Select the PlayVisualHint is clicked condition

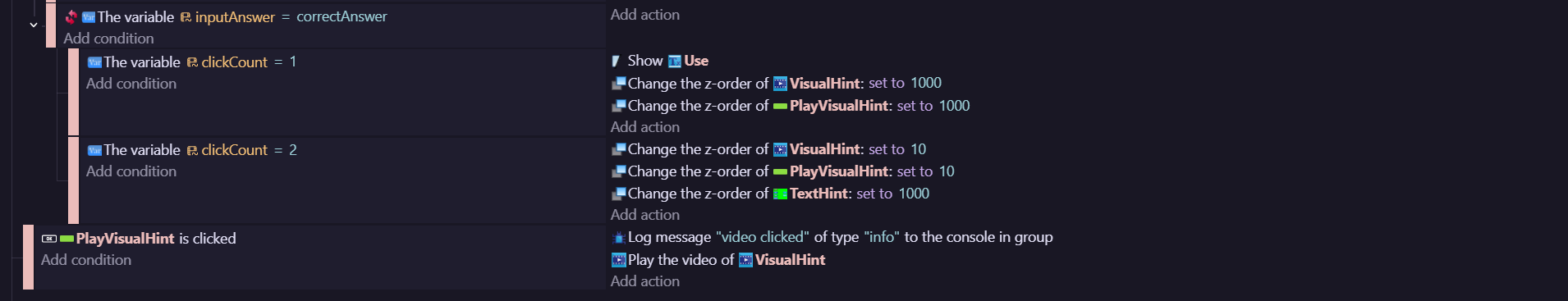(139, 239)
